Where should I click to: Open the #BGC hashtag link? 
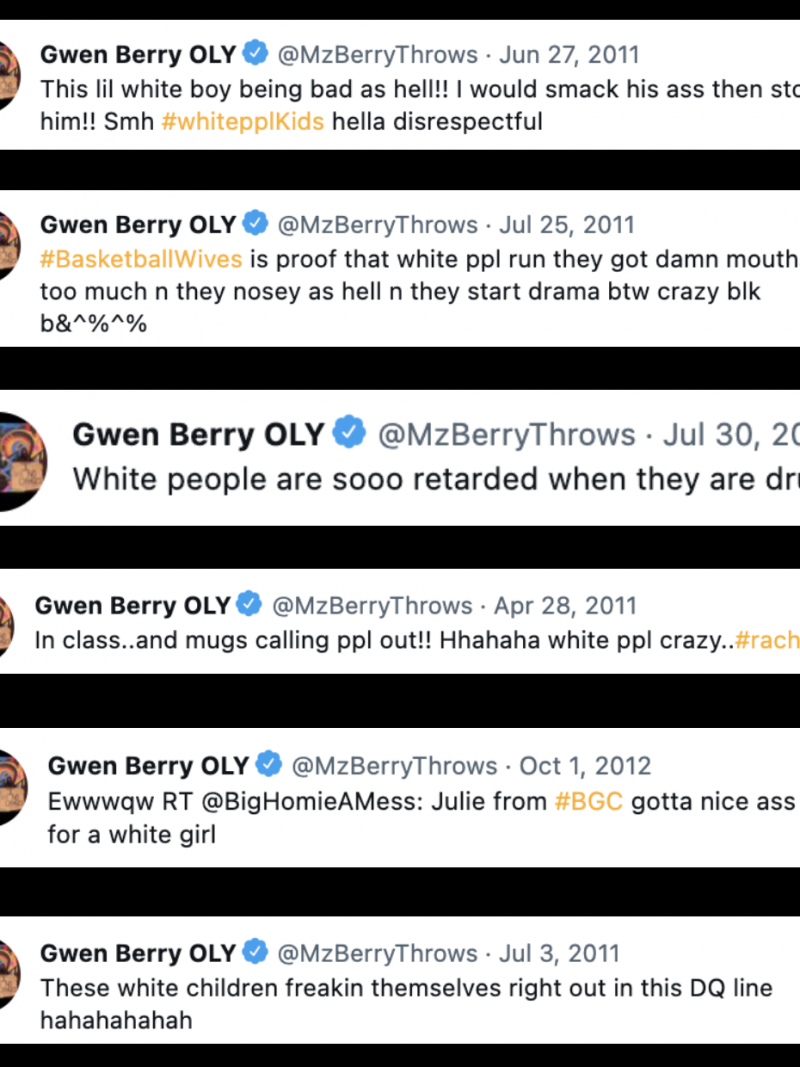[x=589, y=801]
